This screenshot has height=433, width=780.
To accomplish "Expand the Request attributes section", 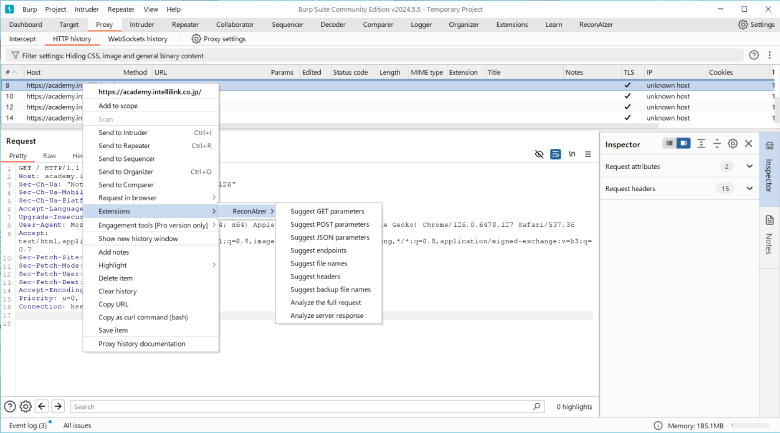I will 749,166.
